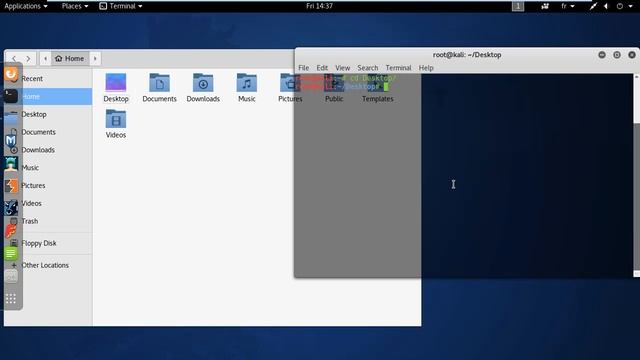
Task: Open the Music folder icon in Files
Action: 247,83
